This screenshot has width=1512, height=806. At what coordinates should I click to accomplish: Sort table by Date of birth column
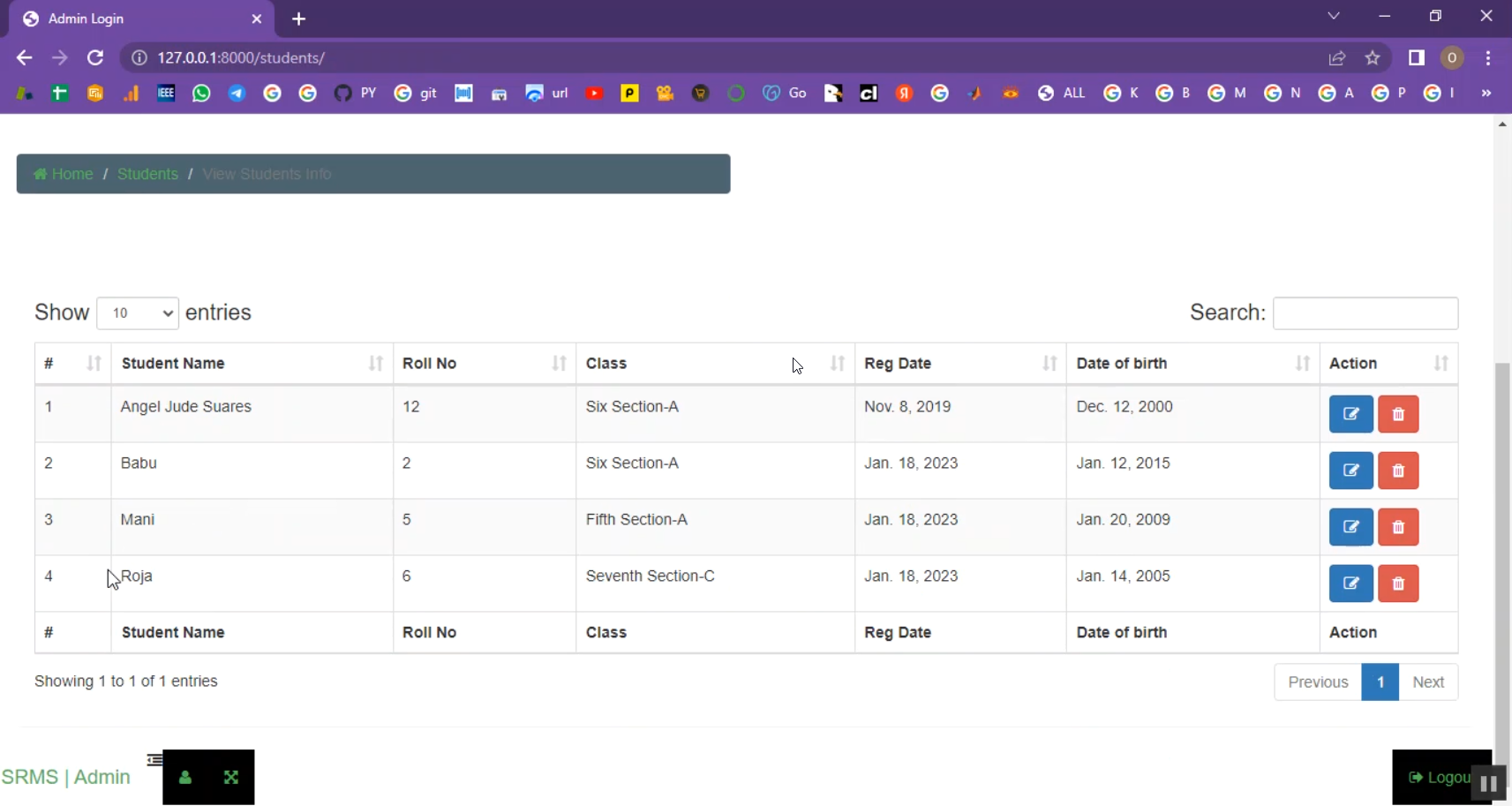tap(1193, 364)
